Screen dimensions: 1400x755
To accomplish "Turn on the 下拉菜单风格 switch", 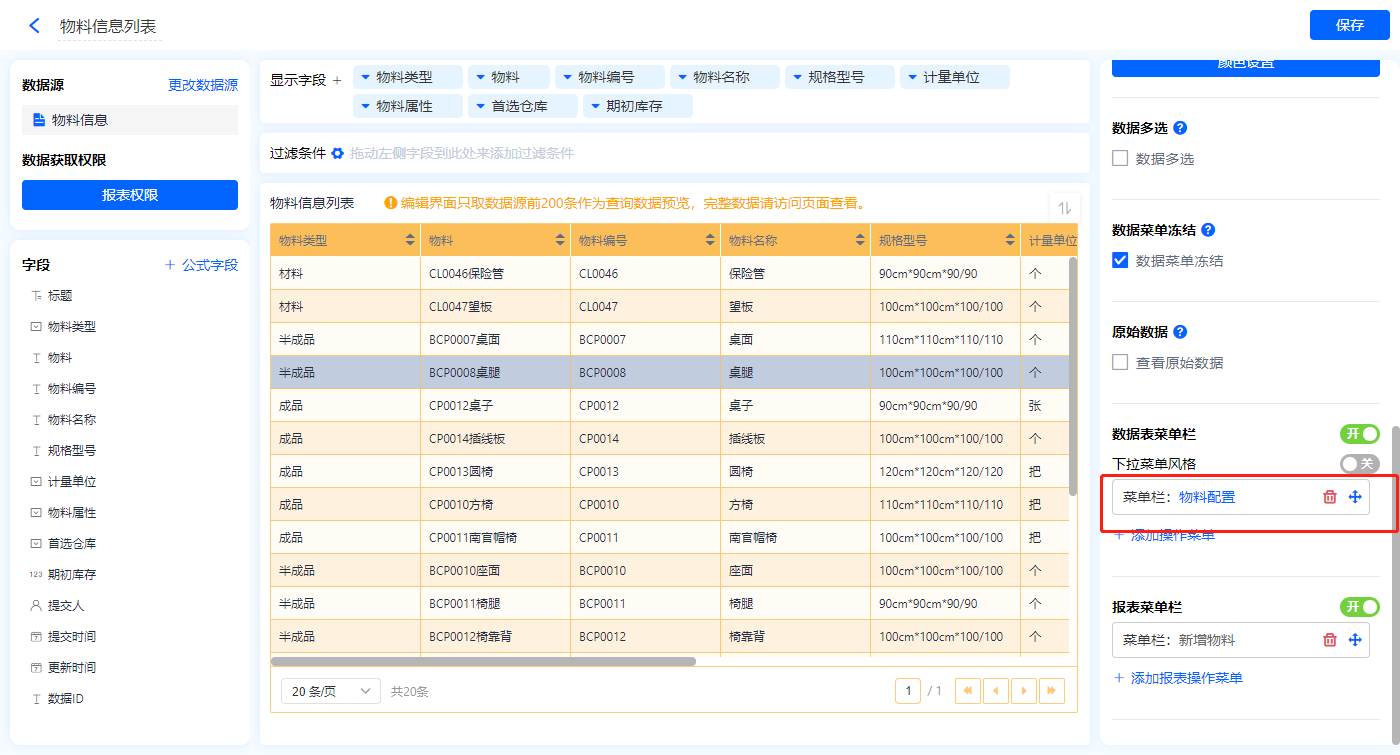I will coord(1359,464).
